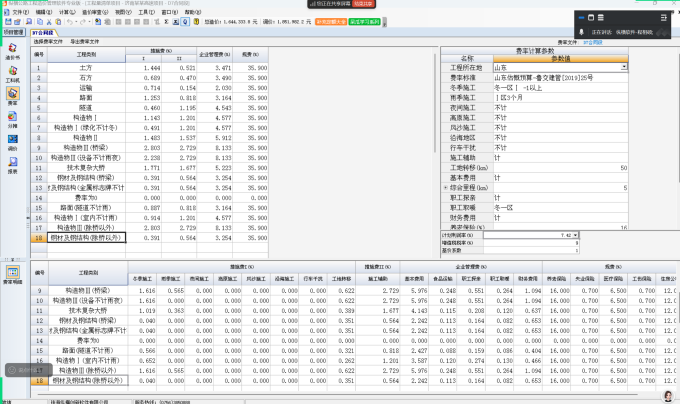Click the 选择费率文件 button

[48, 42]
